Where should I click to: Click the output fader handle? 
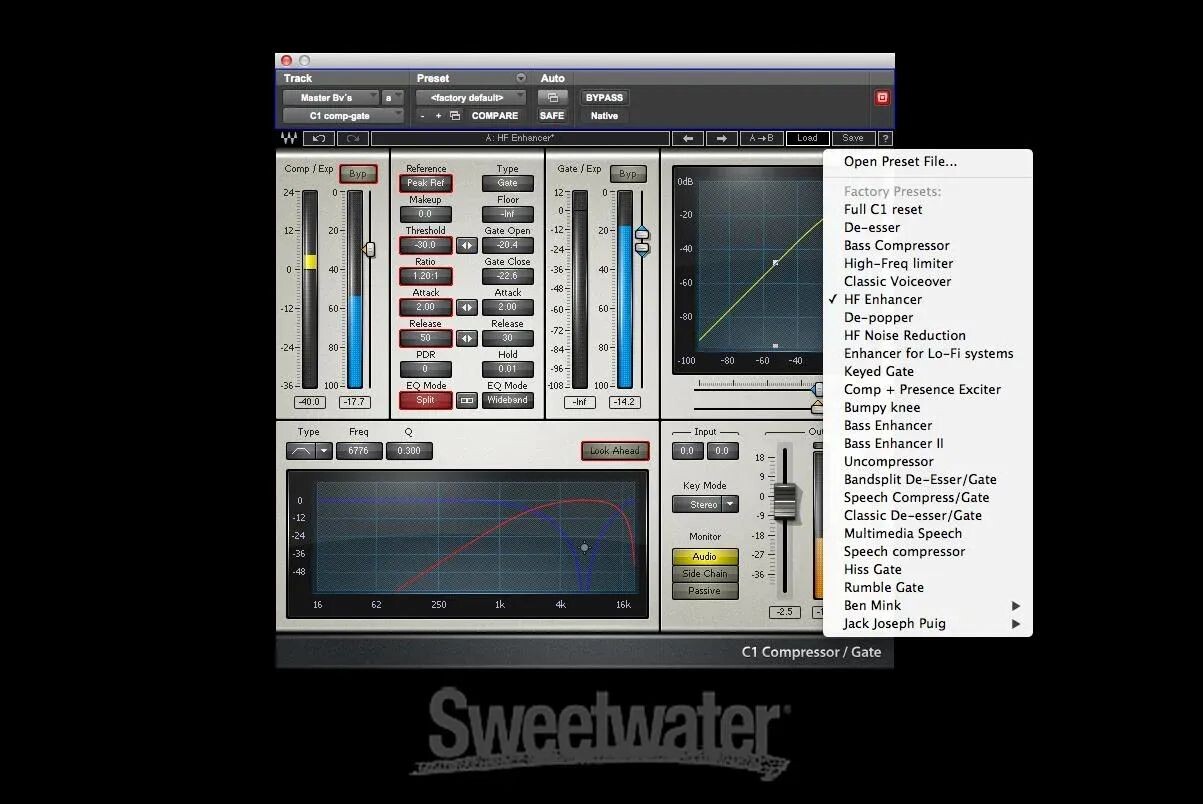coord(785,501)
